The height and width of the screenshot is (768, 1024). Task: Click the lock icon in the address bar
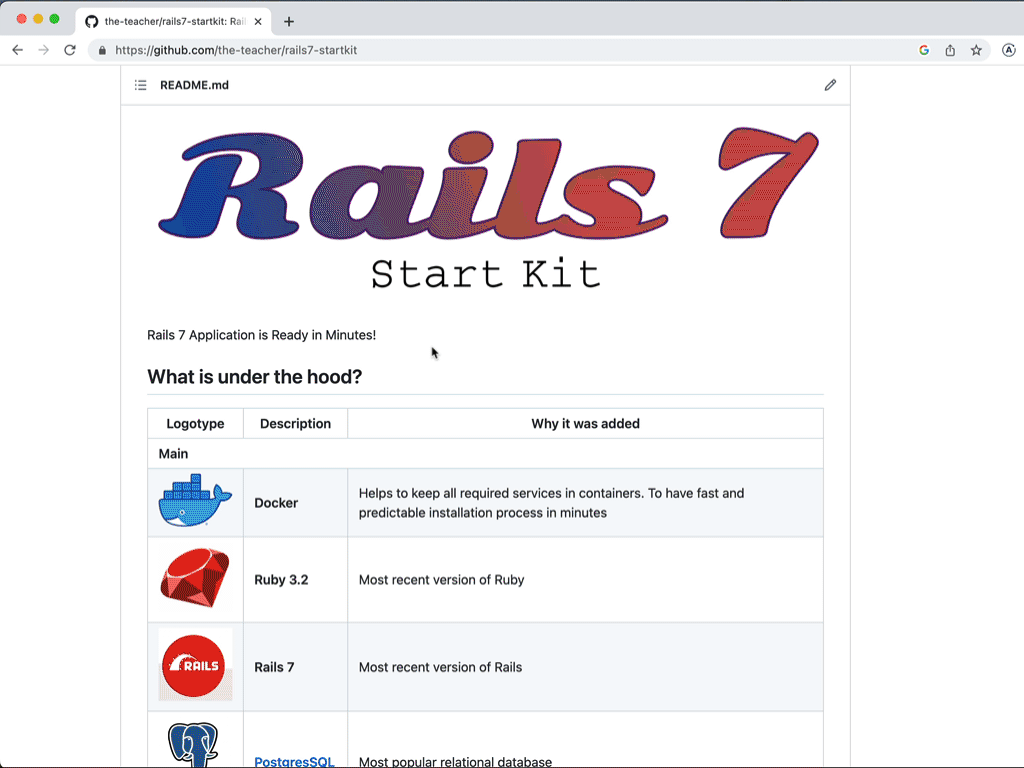click(x=102, y=50)
